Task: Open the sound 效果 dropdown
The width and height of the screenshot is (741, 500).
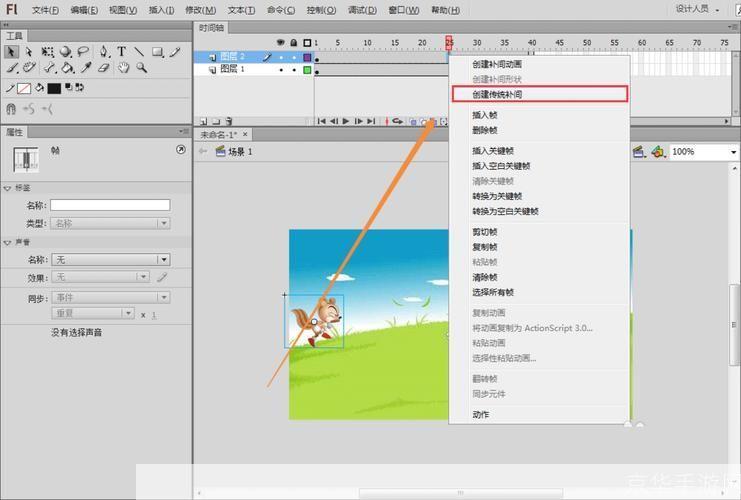Action: click(x=100, y=277)
